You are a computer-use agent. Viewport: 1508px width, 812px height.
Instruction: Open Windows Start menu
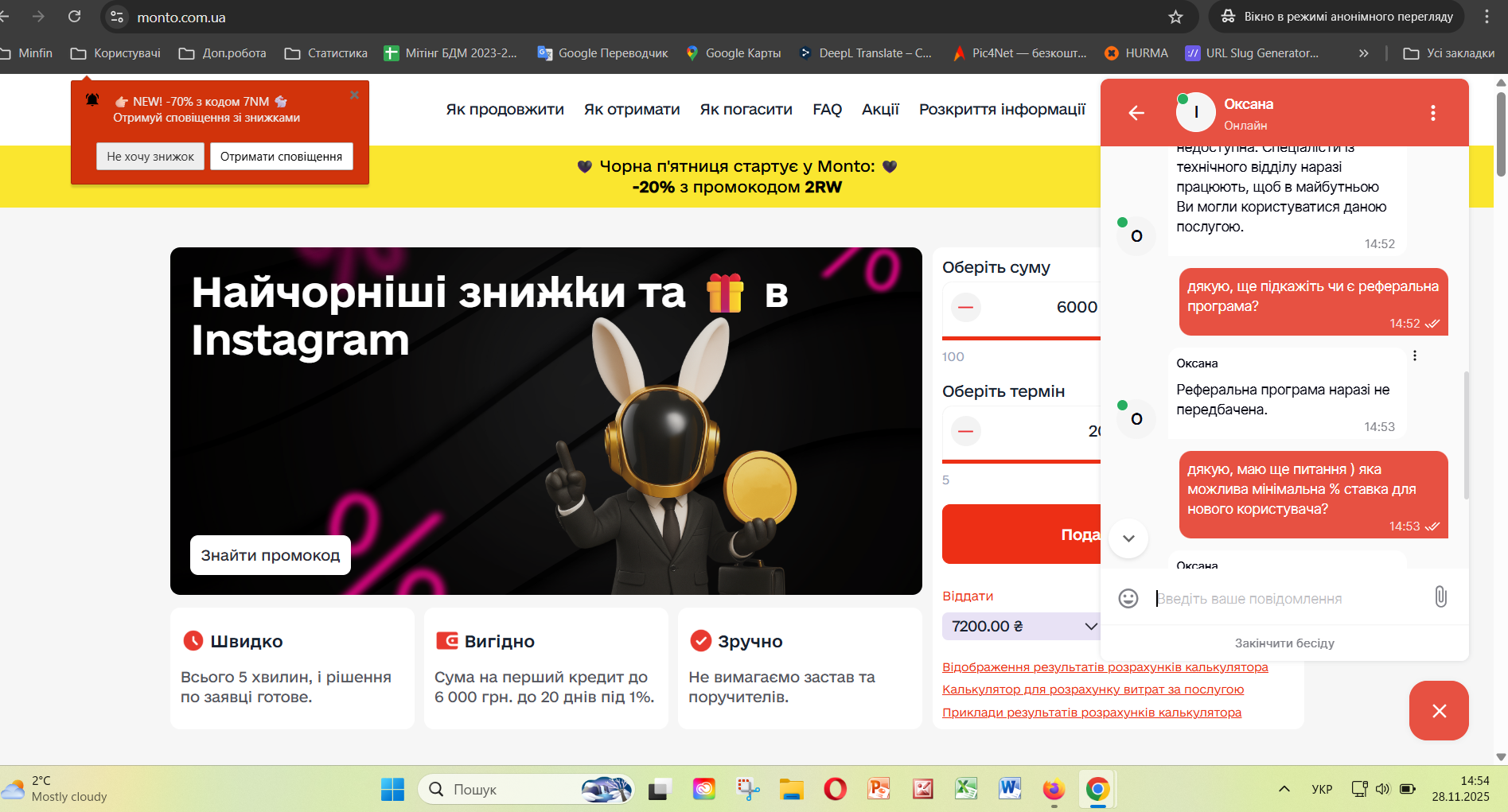point(393,789)
